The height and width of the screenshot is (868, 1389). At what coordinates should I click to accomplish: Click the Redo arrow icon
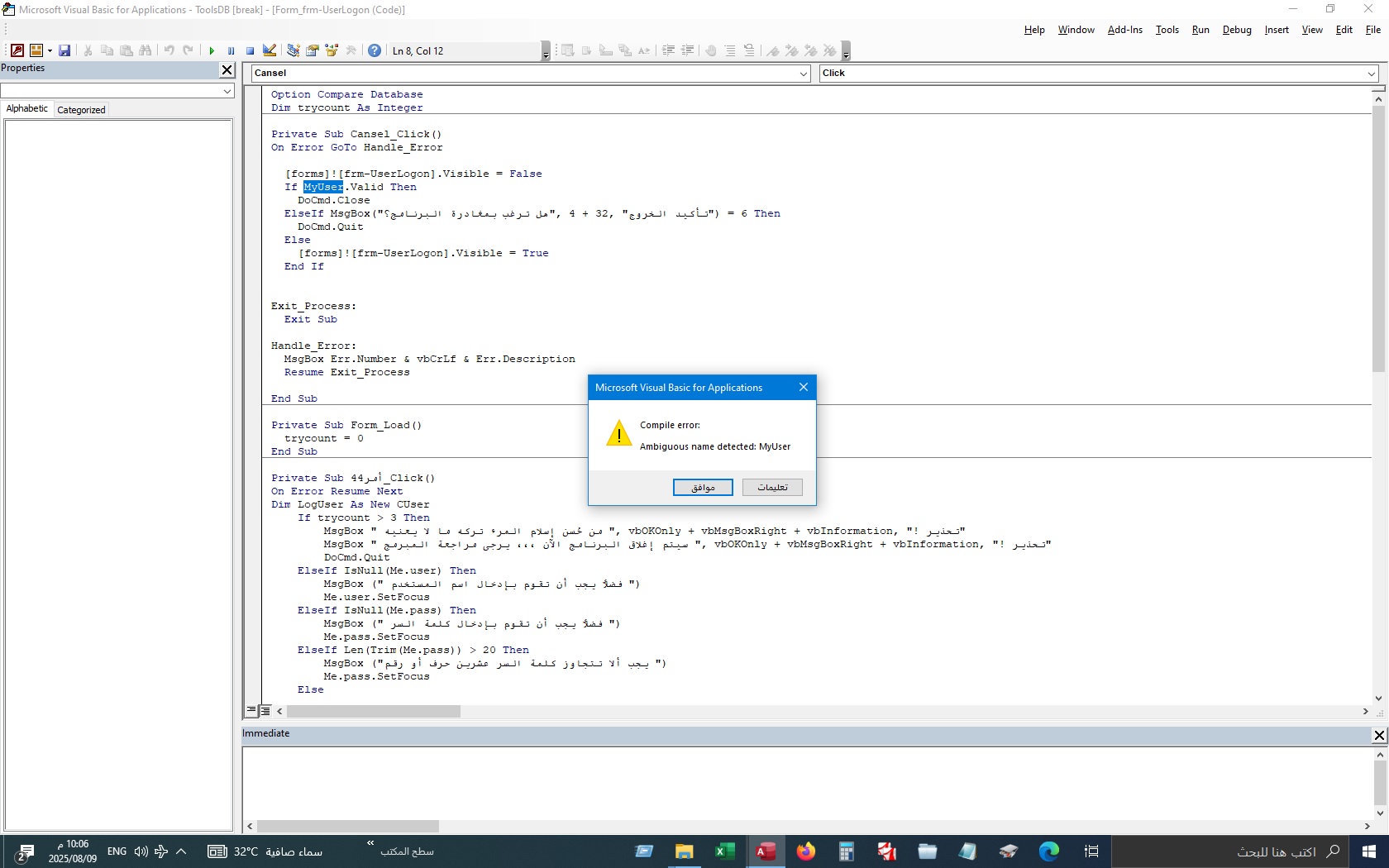188,50
